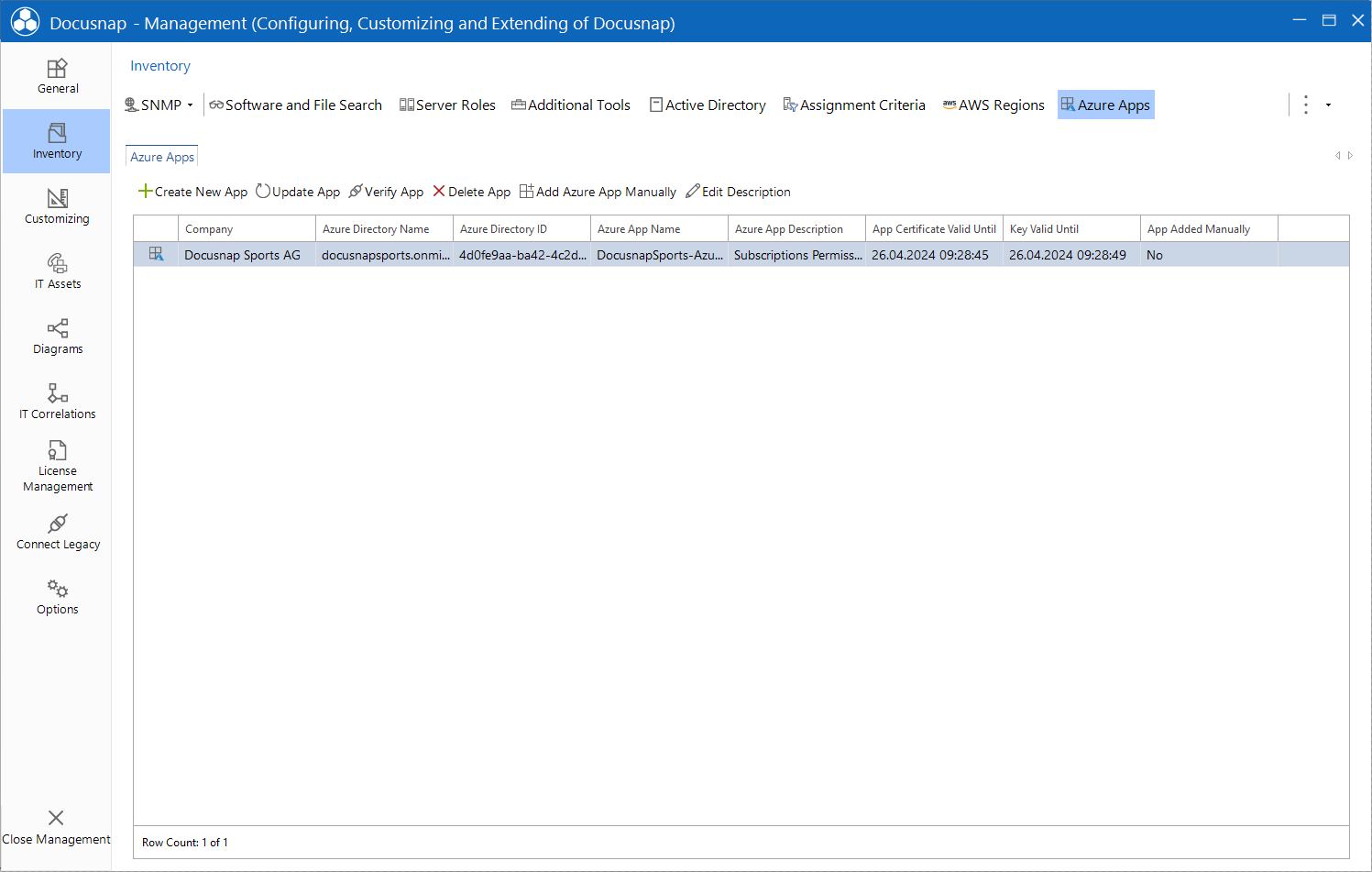Select Azure Apps toolbar item
The height and width of the screenshot is (872, 1372).
coord(1105,105)
